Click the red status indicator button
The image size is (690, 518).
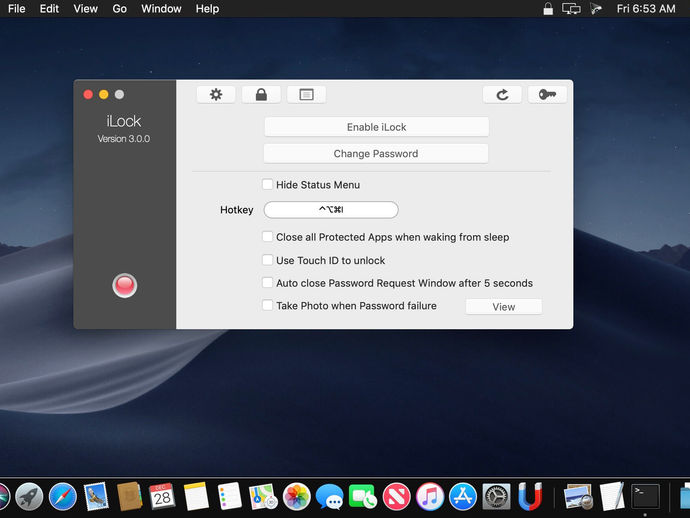(125, 286)
